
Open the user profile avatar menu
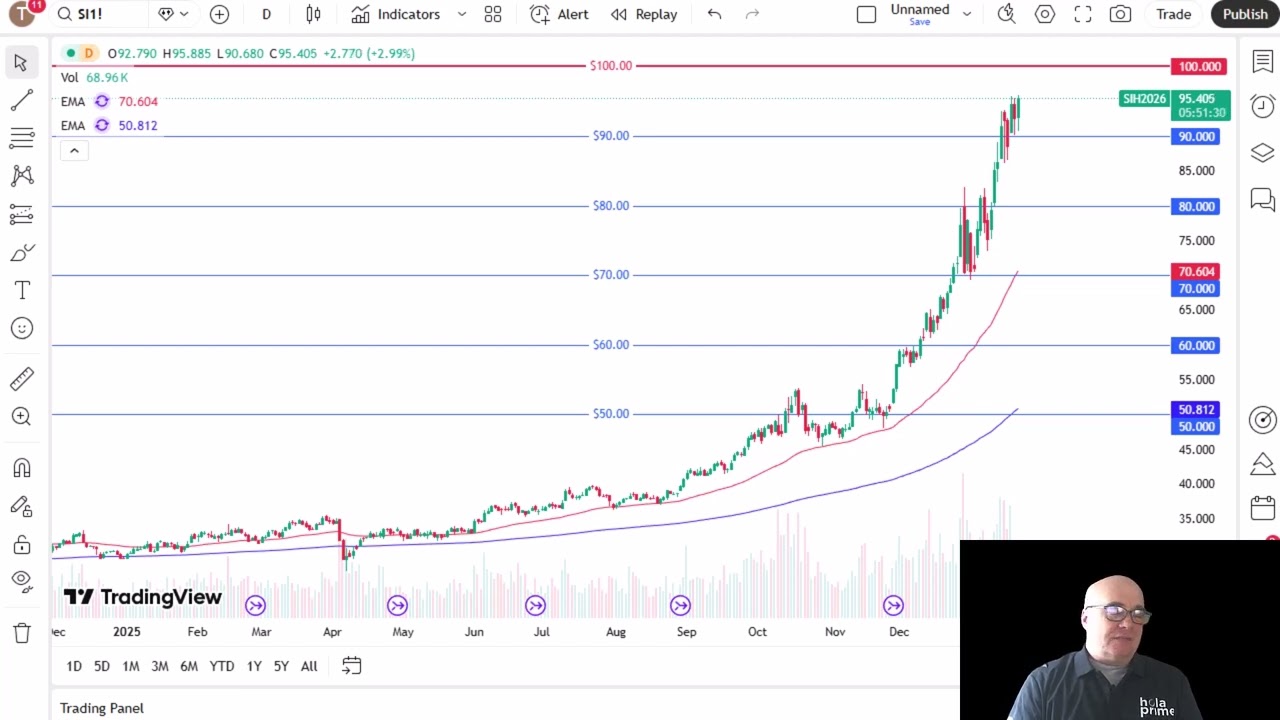pos(23,14)
